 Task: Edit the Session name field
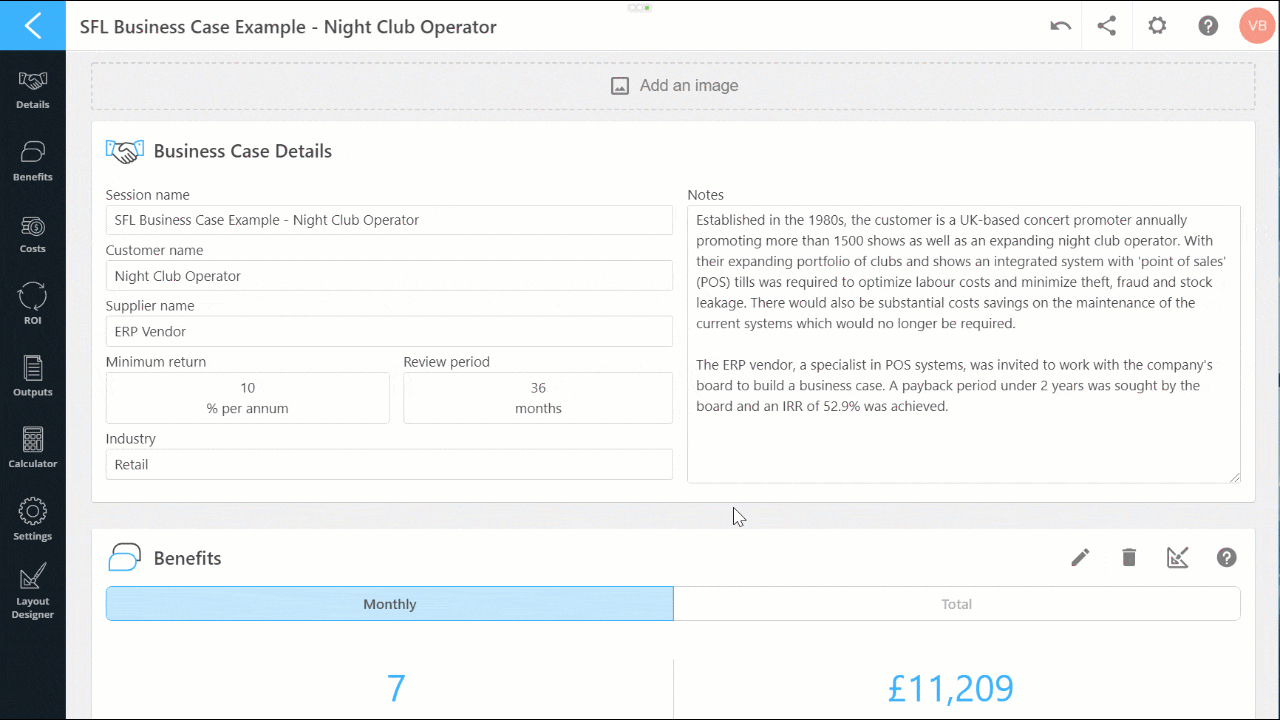pos(389,220)
